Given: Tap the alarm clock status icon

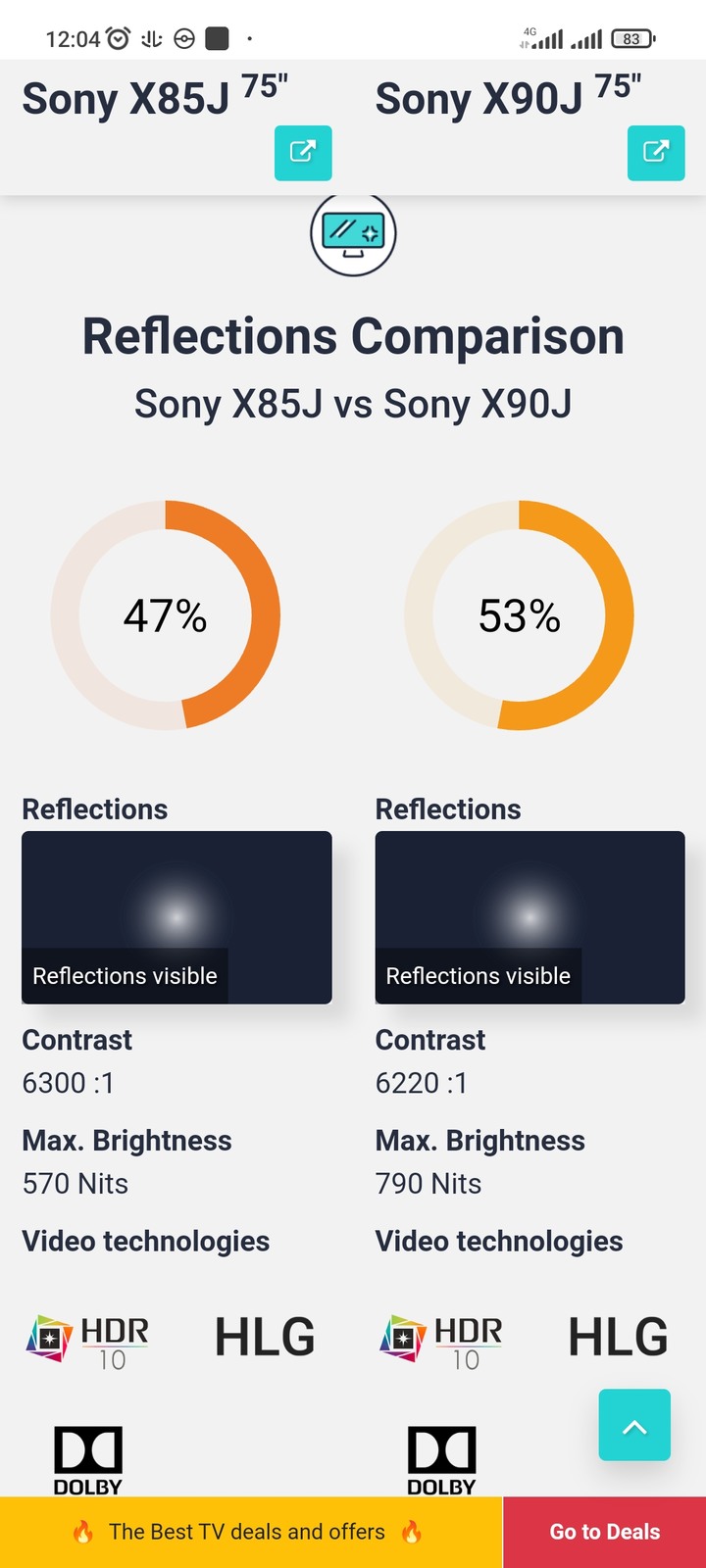Looking at the screenshot, I should tap(119, 38).
